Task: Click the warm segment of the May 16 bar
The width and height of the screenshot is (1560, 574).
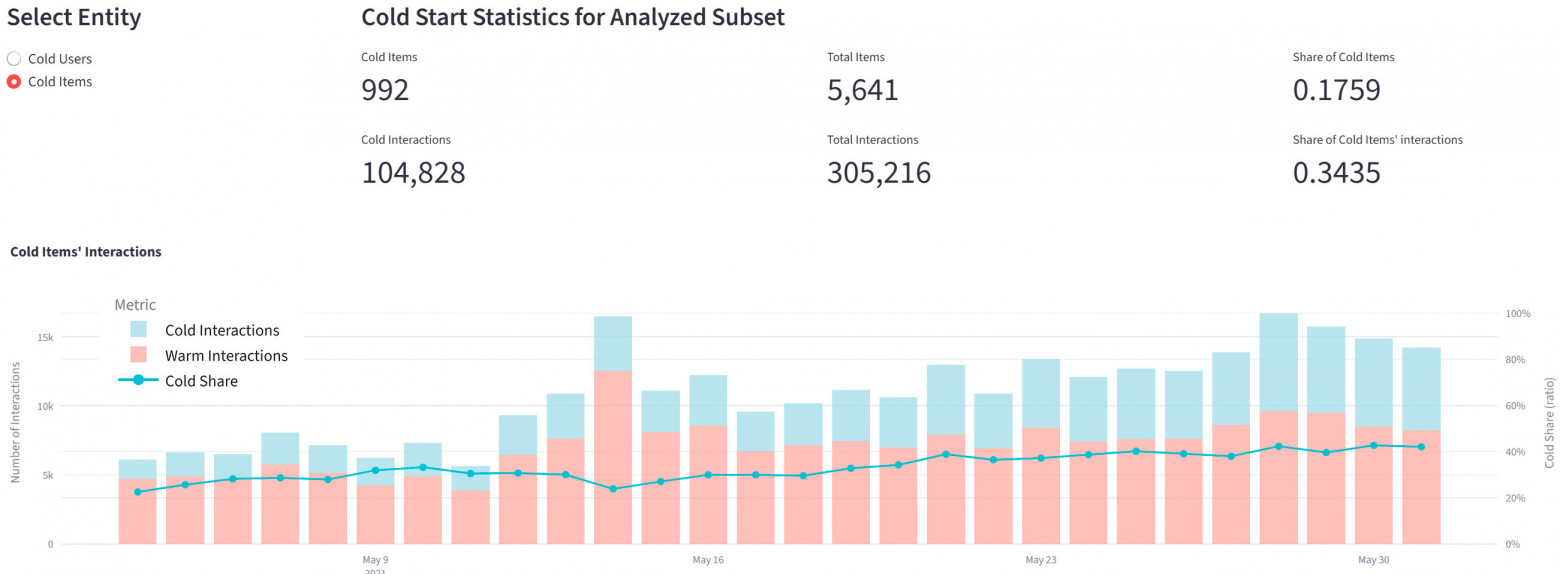Action: [x=708, y=484]
